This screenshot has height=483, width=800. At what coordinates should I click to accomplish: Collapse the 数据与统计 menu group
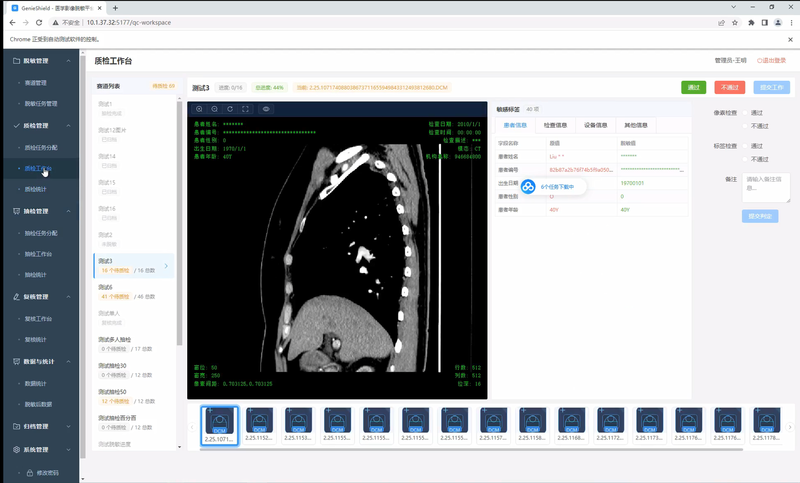click(x=68, y=362)
